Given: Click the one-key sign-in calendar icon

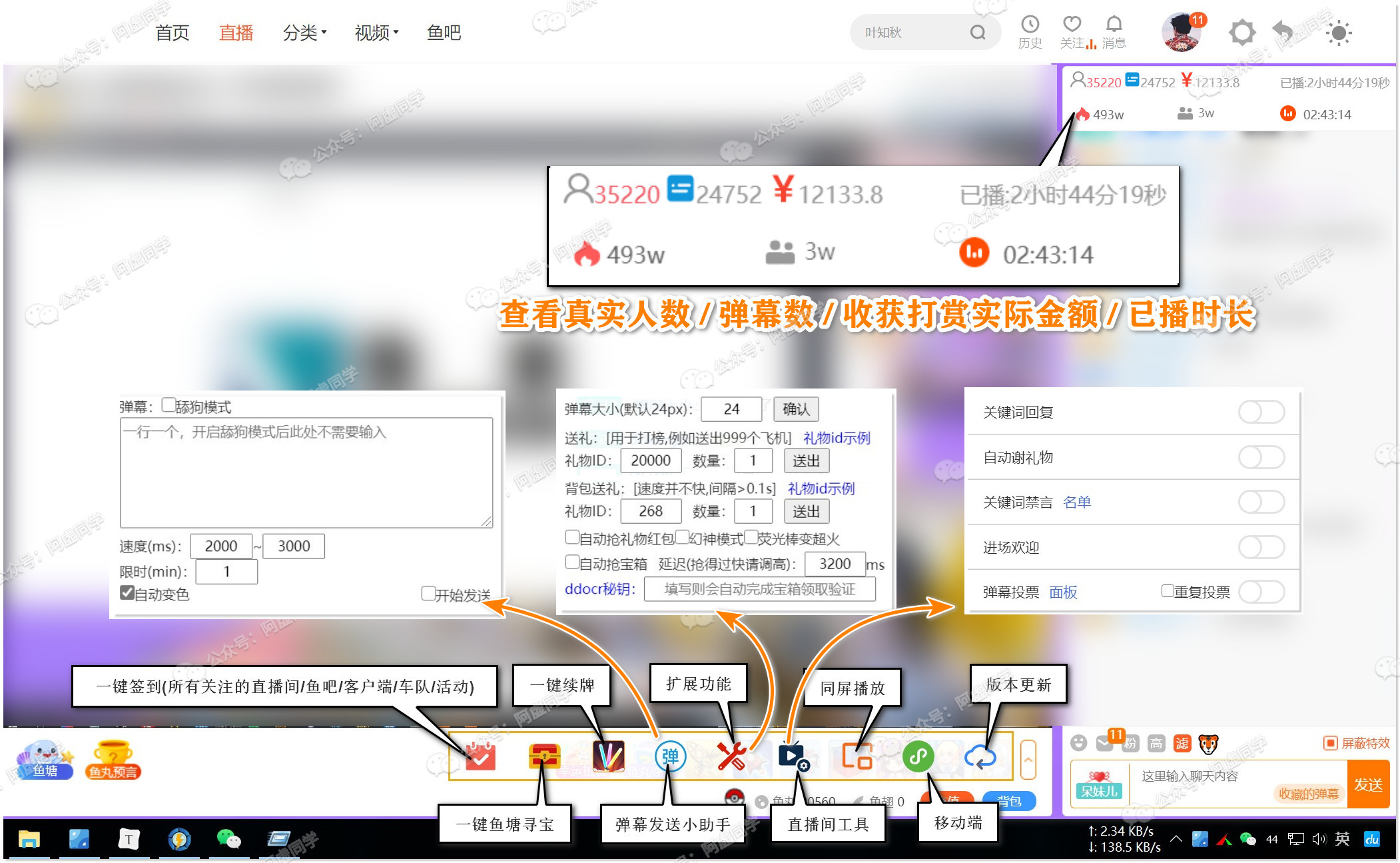Looking at the screenshot, I should 480,756.
